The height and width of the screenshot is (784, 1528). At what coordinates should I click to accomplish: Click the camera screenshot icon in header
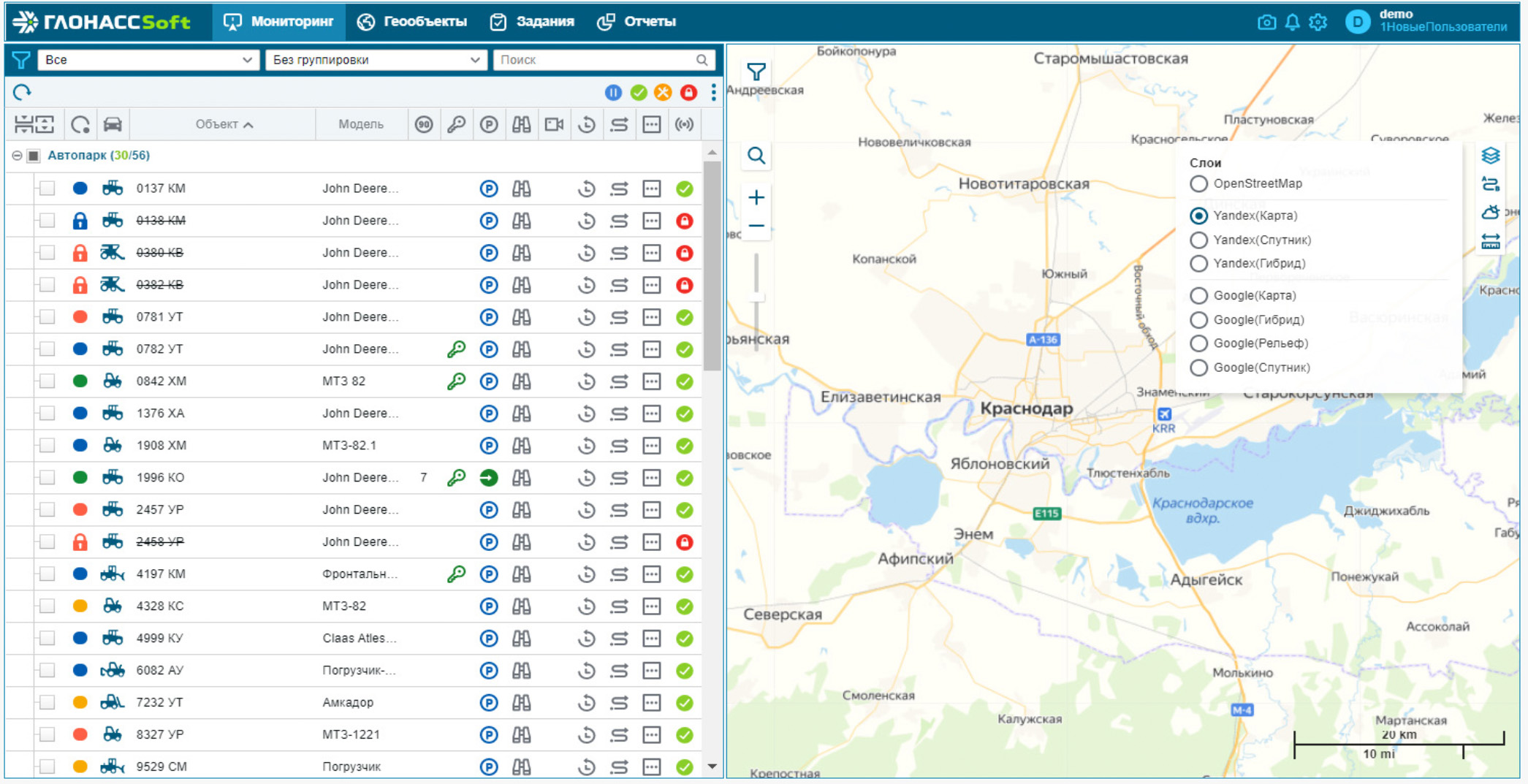point(1266,22)
